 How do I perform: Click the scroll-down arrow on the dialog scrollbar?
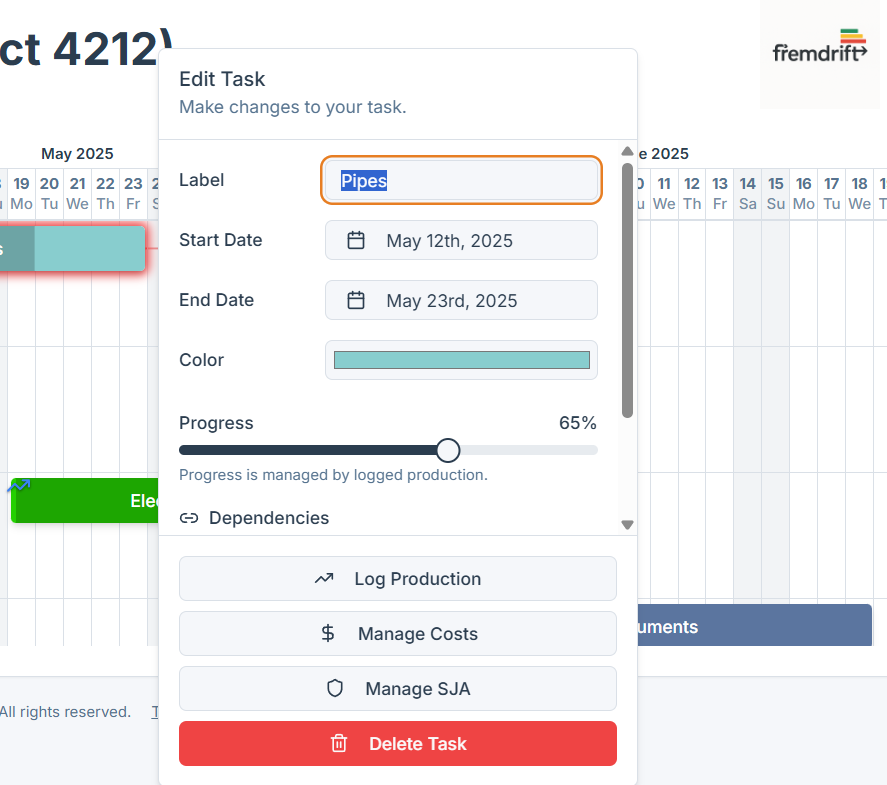click(x=627, y=524)
